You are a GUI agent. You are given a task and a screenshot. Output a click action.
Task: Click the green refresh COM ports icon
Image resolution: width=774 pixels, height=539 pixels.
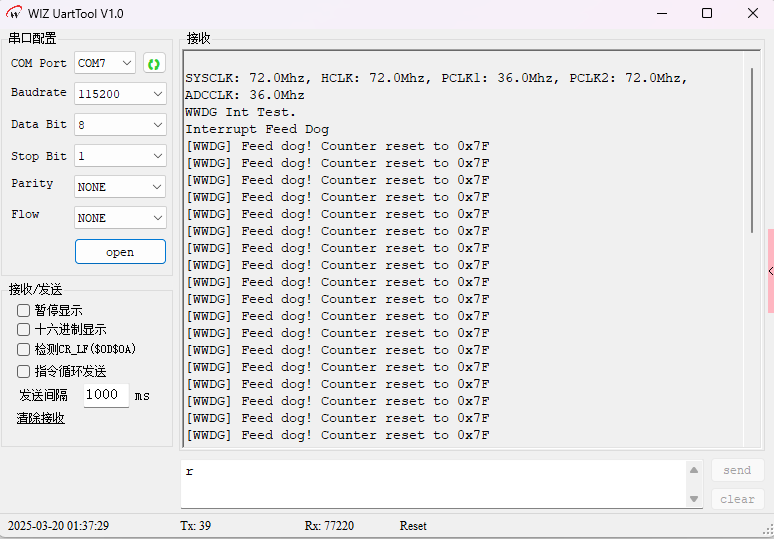[x=154, y=64]
